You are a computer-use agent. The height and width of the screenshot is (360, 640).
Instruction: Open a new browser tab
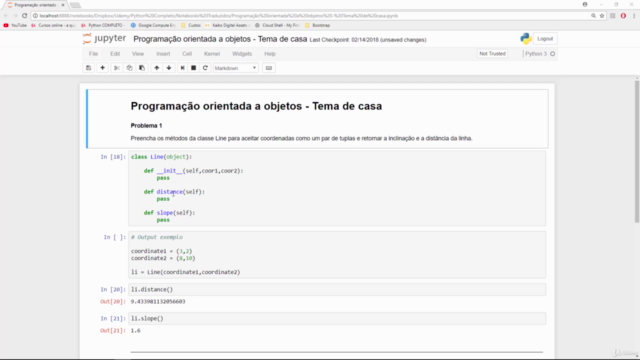pos(75,5)
